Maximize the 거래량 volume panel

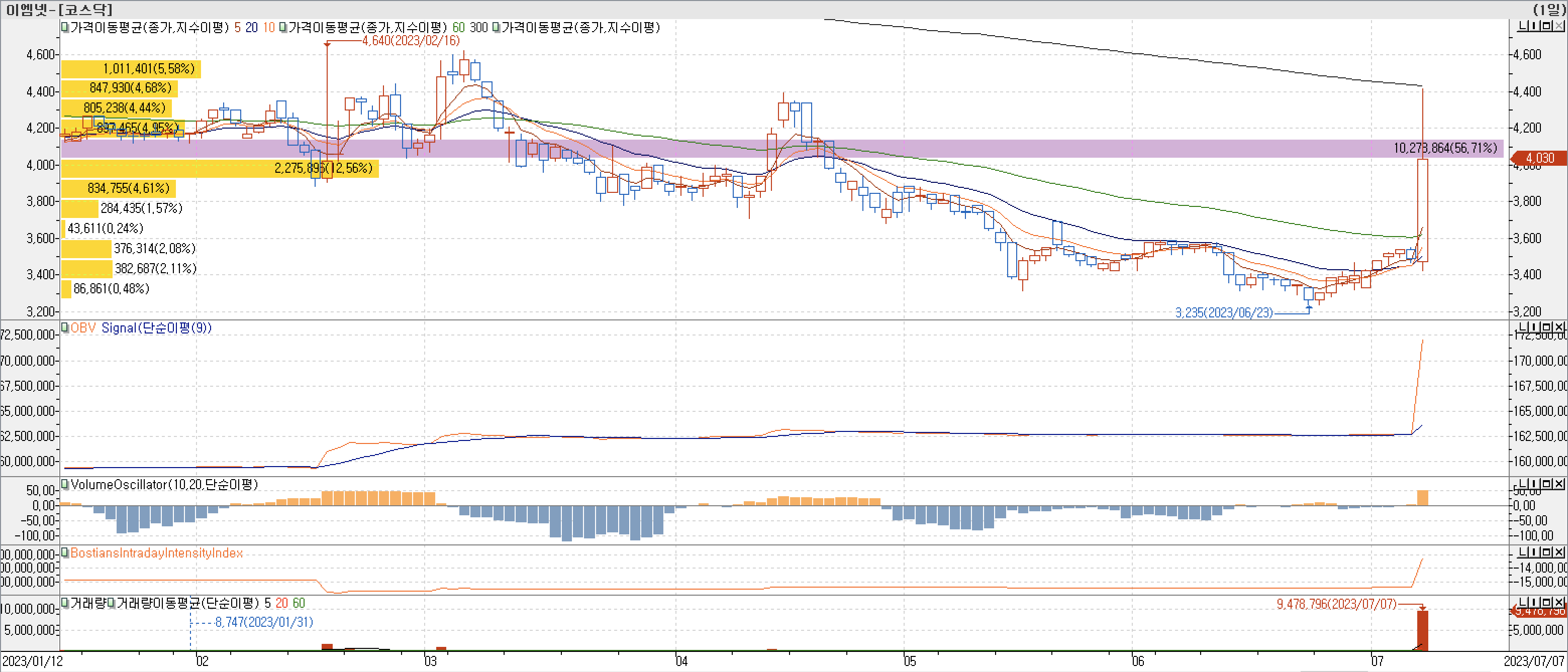click(1547, 602)
